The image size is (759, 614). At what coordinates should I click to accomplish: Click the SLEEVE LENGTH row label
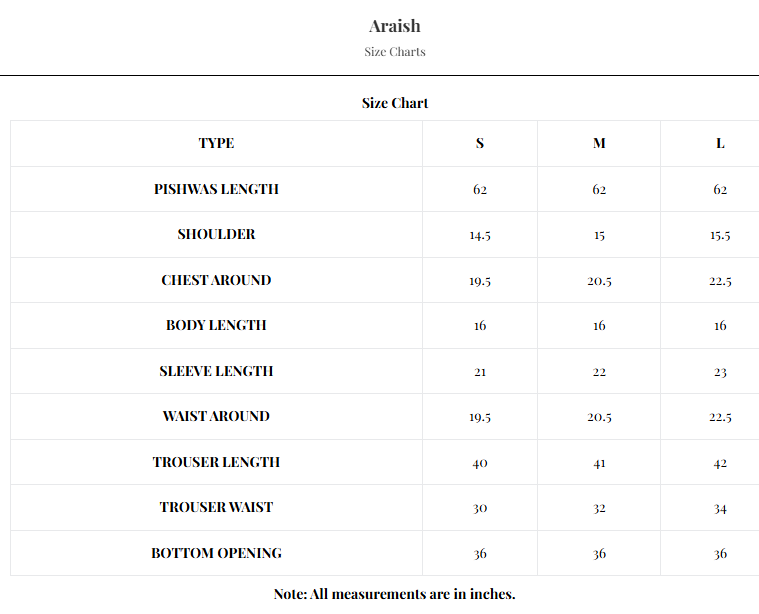[x=216, y=371]
